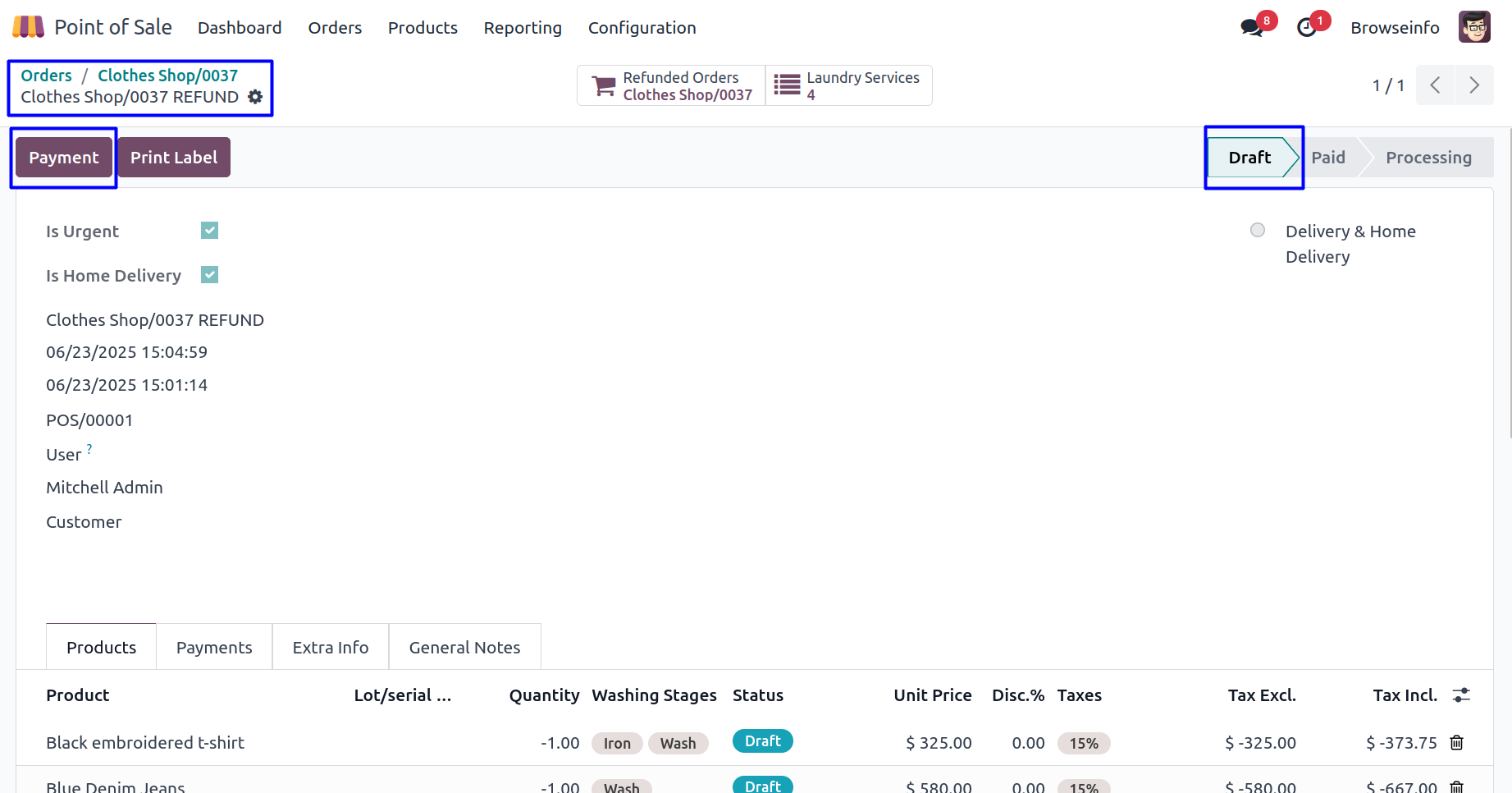Open the Configuration menu
The image size is (1512, 793).
(642, 28)
